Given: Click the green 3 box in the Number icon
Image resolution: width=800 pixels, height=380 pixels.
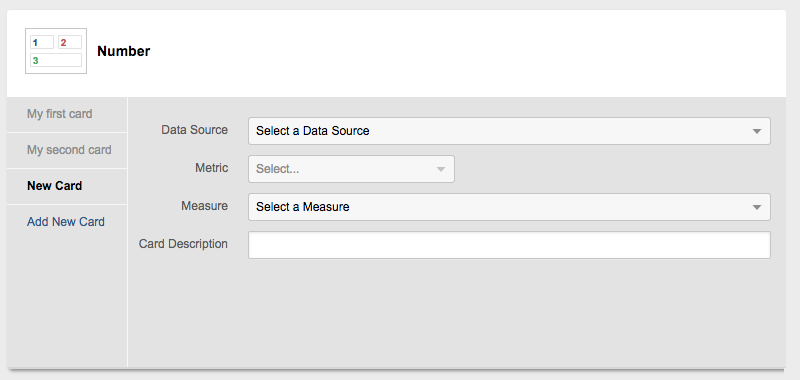Looking at the screenshot, I should (56, 60).
